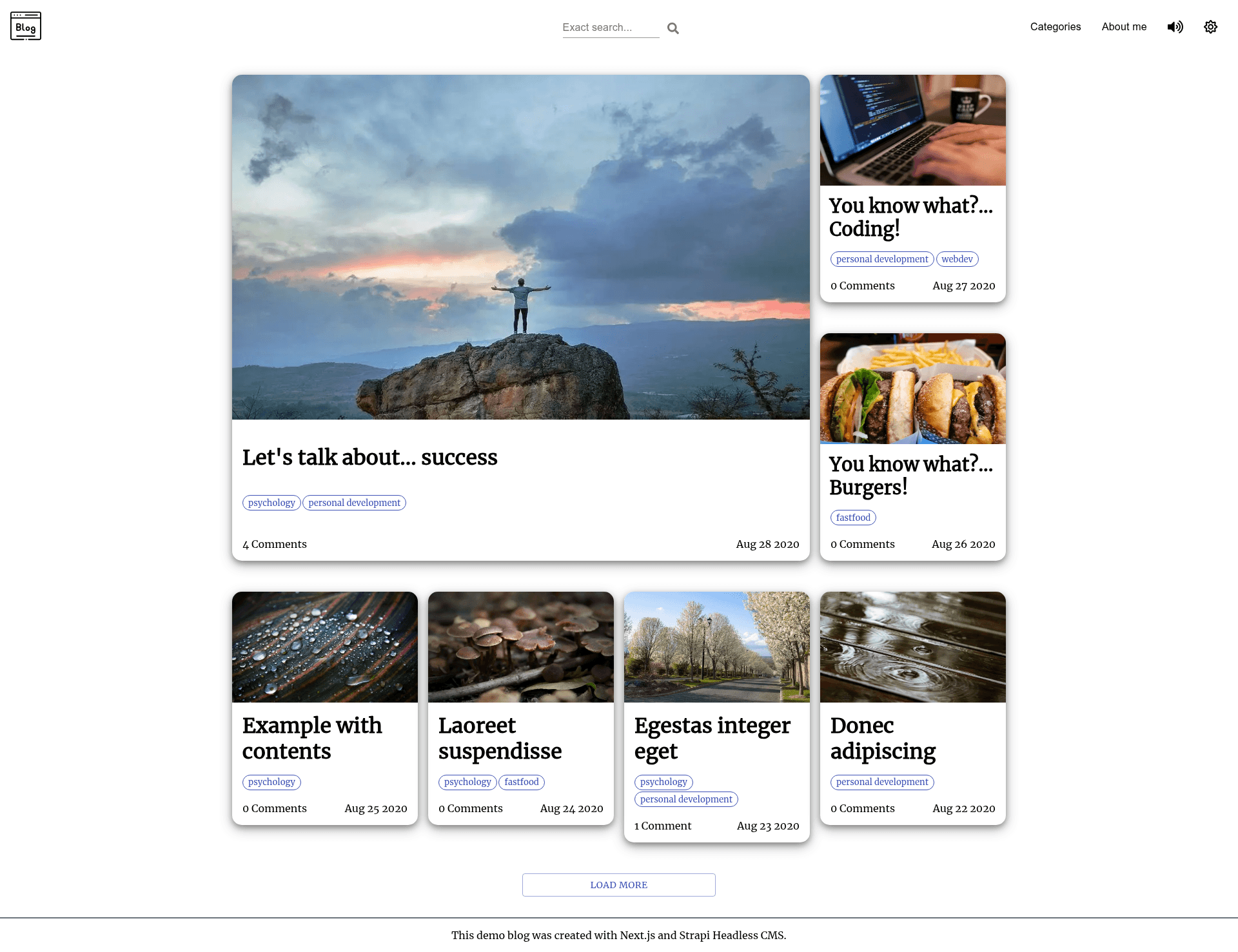This screenshot has width=1238, height=952.
Task: Open the rain puddle post thumbnail
Action: (x=913, y=647)
